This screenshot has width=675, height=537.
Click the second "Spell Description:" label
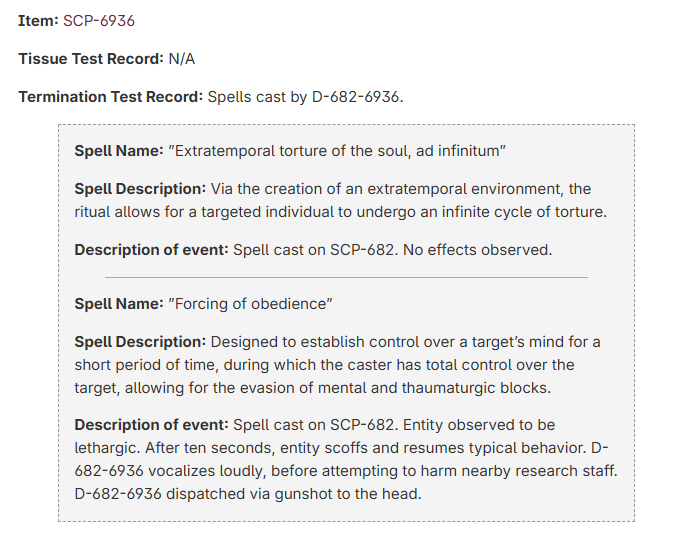(140, 342)
